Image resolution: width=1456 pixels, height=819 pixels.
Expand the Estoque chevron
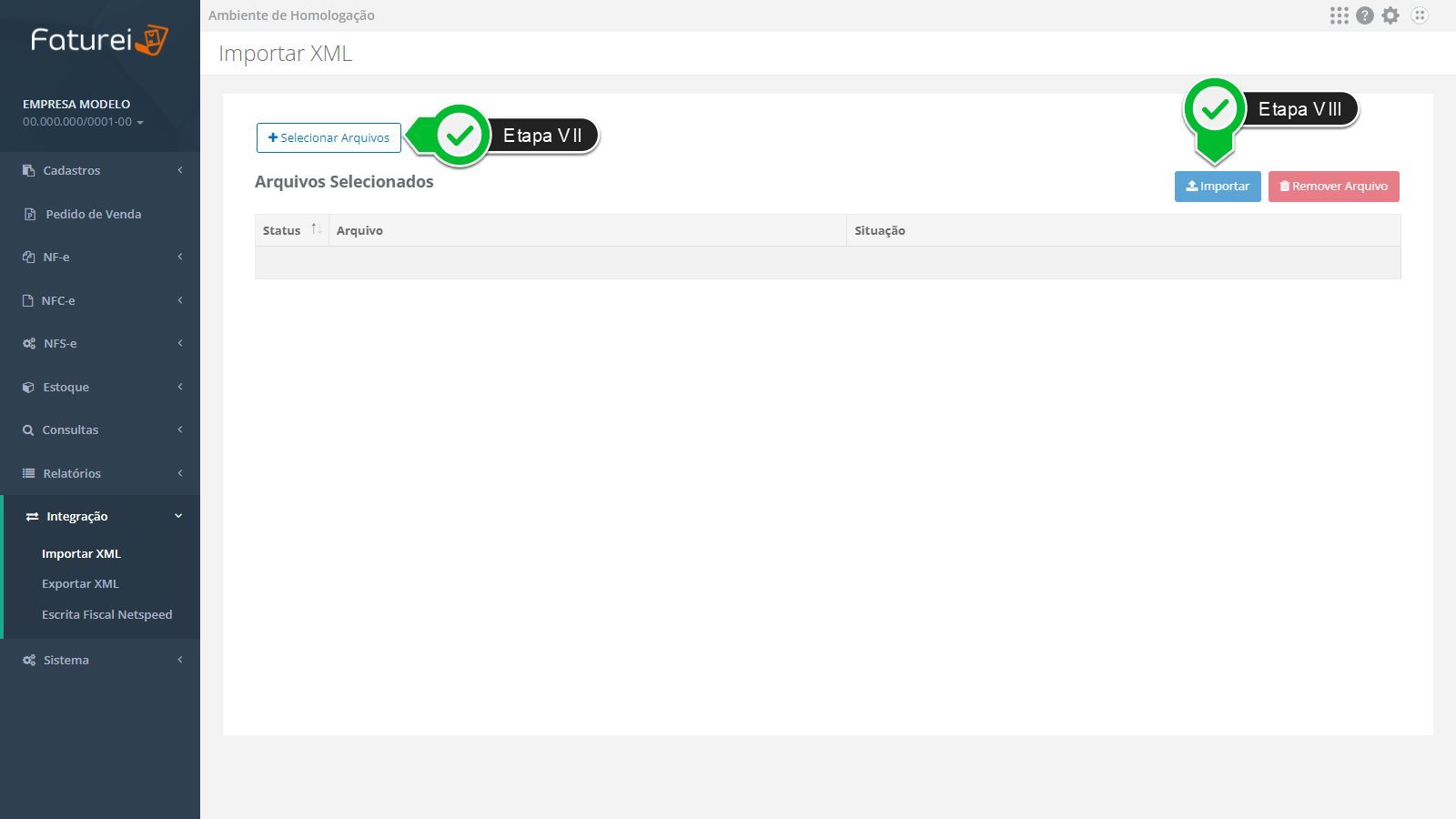click(x=180, y=387)
